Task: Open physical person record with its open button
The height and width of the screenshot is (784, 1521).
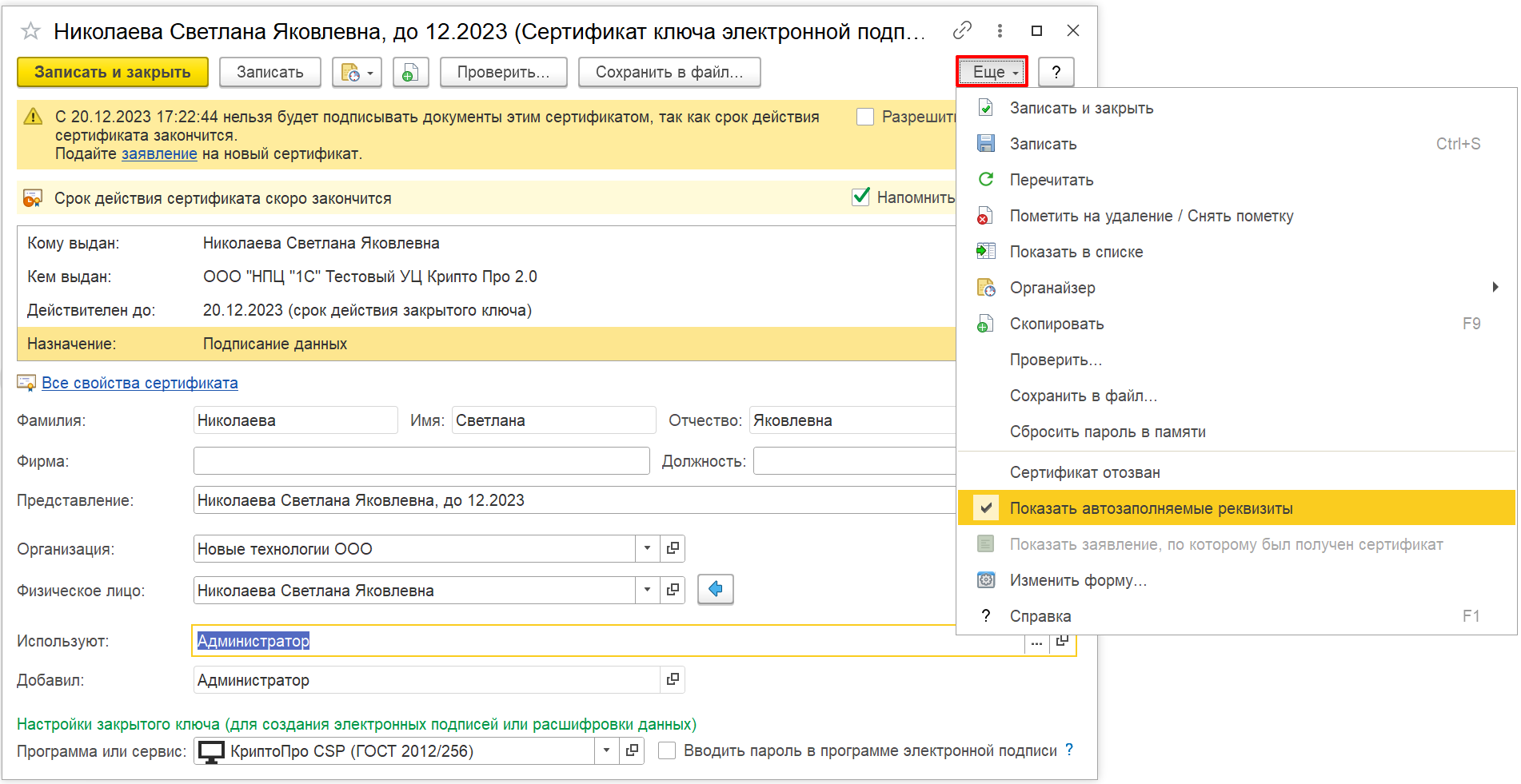Action: (x=673, y=590)
